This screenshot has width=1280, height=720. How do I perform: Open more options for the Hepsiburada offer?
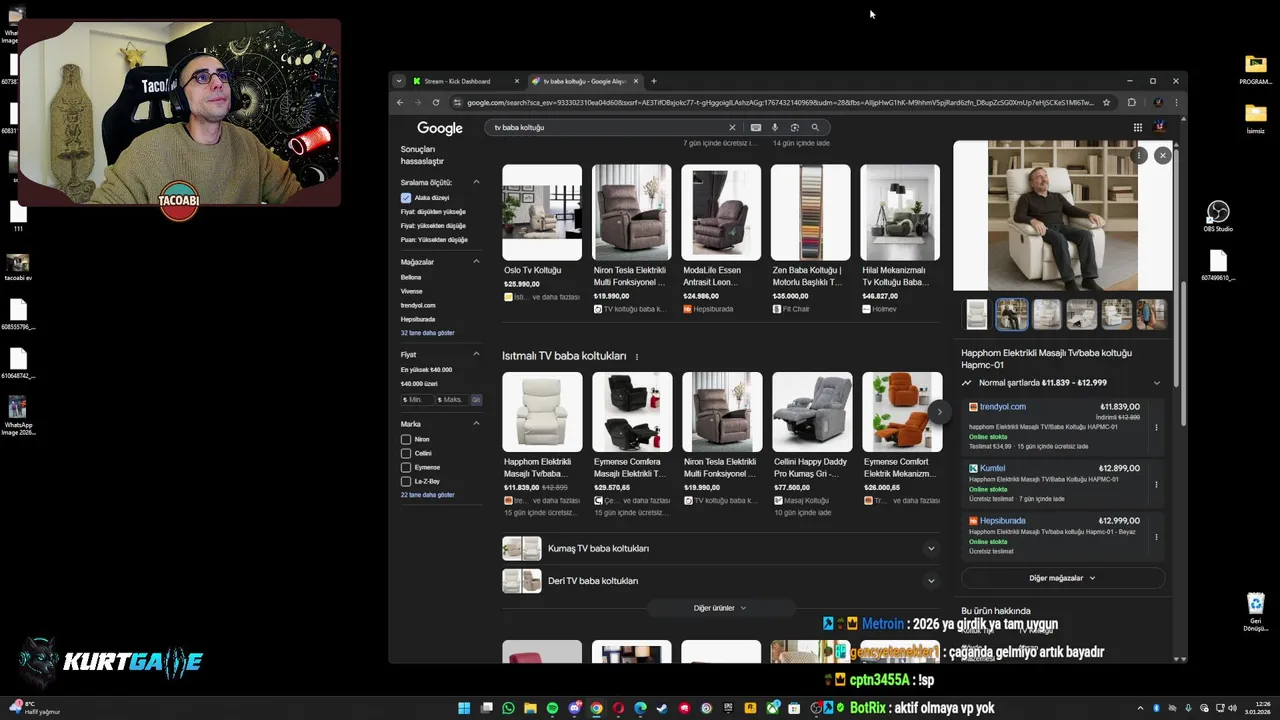1157,536
